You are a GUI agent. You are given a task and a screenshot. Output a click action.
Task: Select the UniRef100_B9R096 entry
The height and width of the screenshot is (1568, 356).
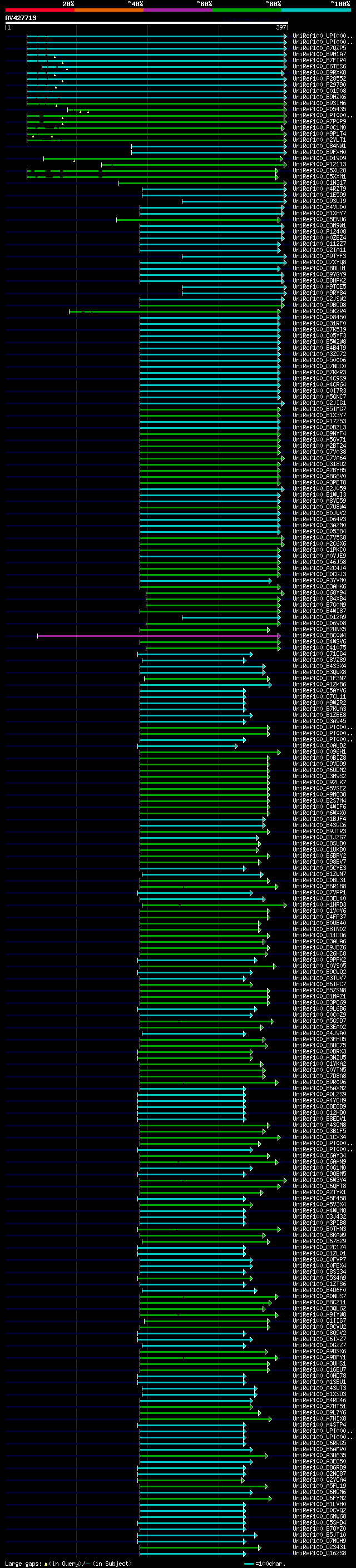tap(319, 1082)
